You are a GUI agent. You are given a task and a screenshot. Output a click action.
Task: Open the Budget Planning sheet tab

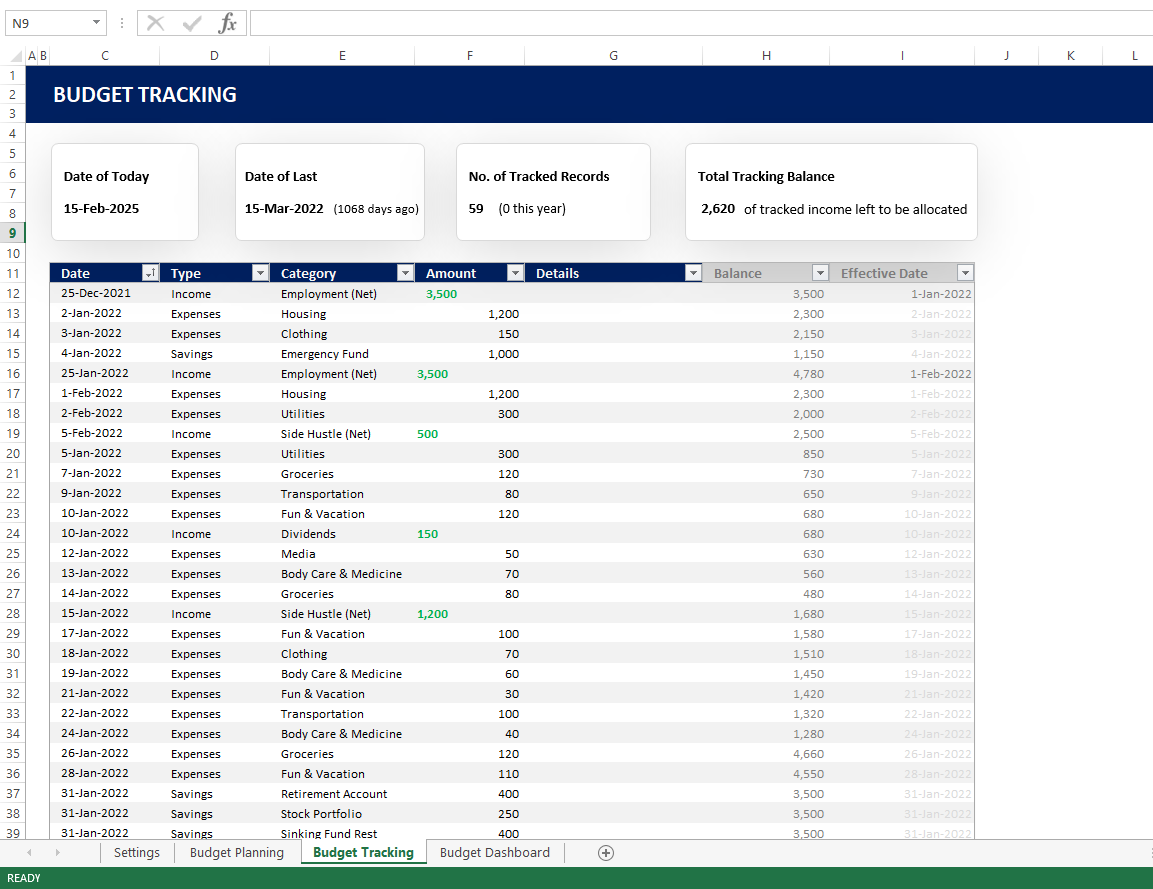(x=237, y=853)
